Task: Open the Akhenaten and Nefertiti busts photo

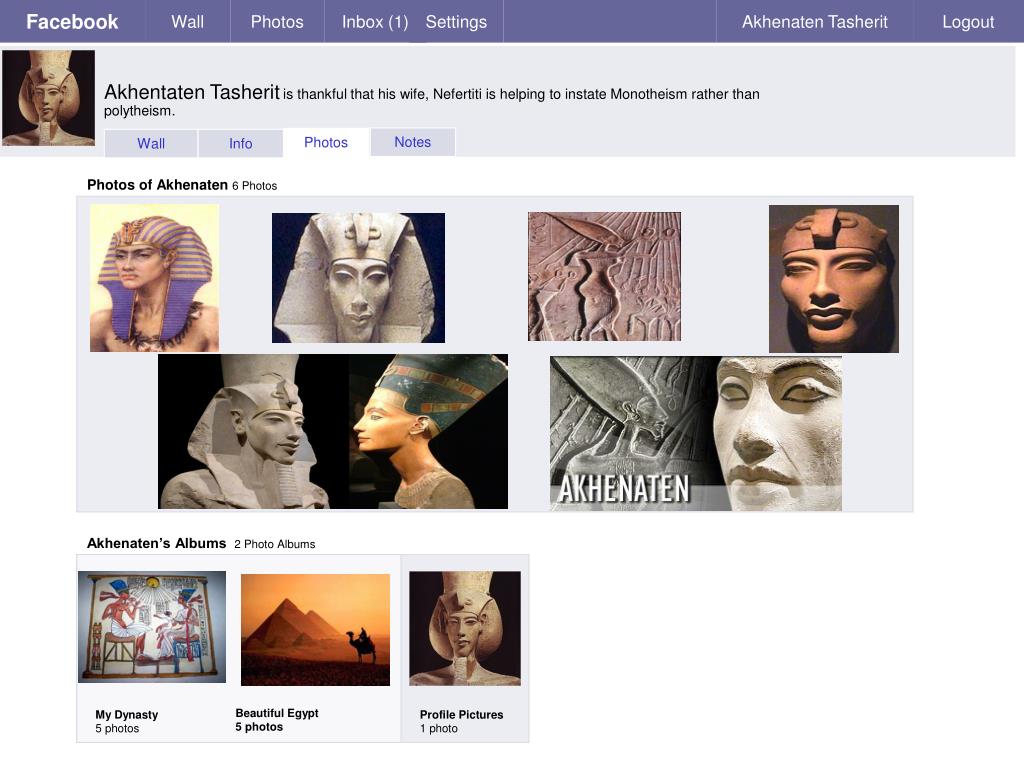Action: [x=332, y=432]
